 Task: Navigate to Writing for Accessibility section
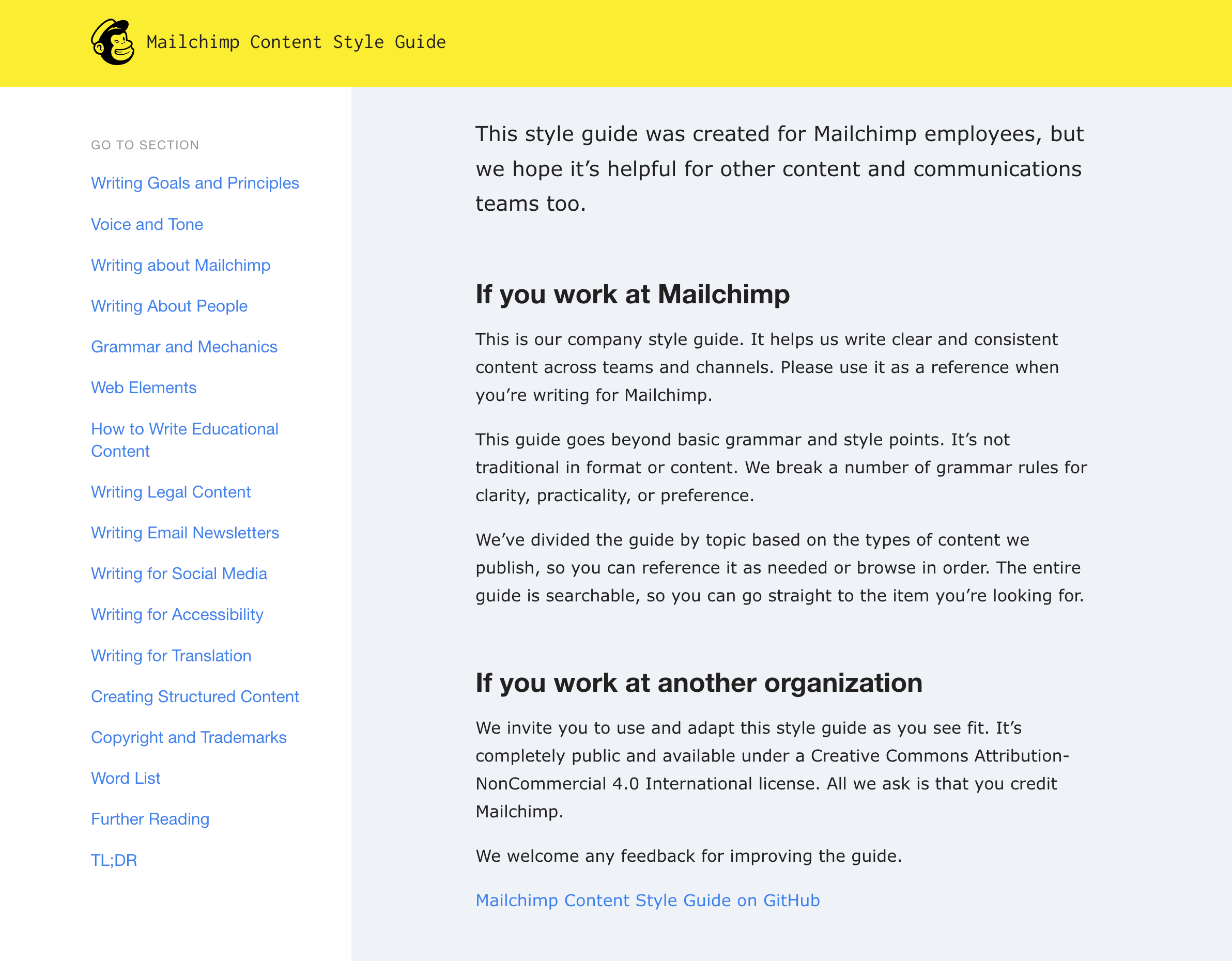pyautogui.click(x=177, y=614)
